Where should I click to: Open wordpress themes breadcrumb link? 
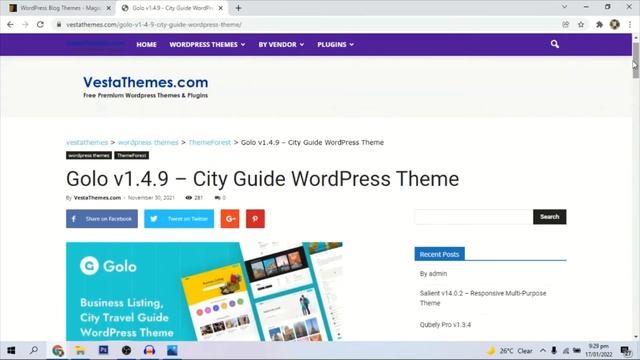148,142
